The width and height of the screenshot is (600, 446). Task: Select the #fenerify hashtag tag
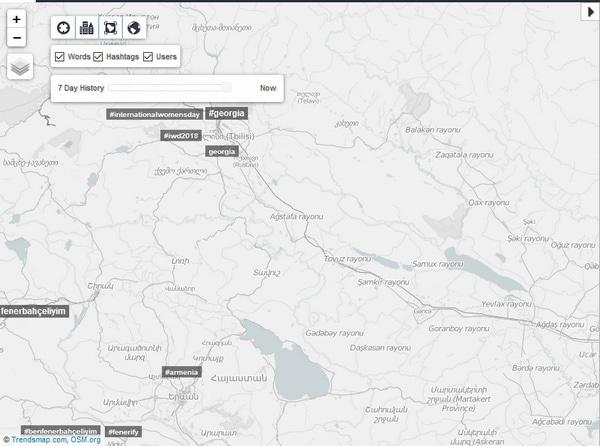123,431
